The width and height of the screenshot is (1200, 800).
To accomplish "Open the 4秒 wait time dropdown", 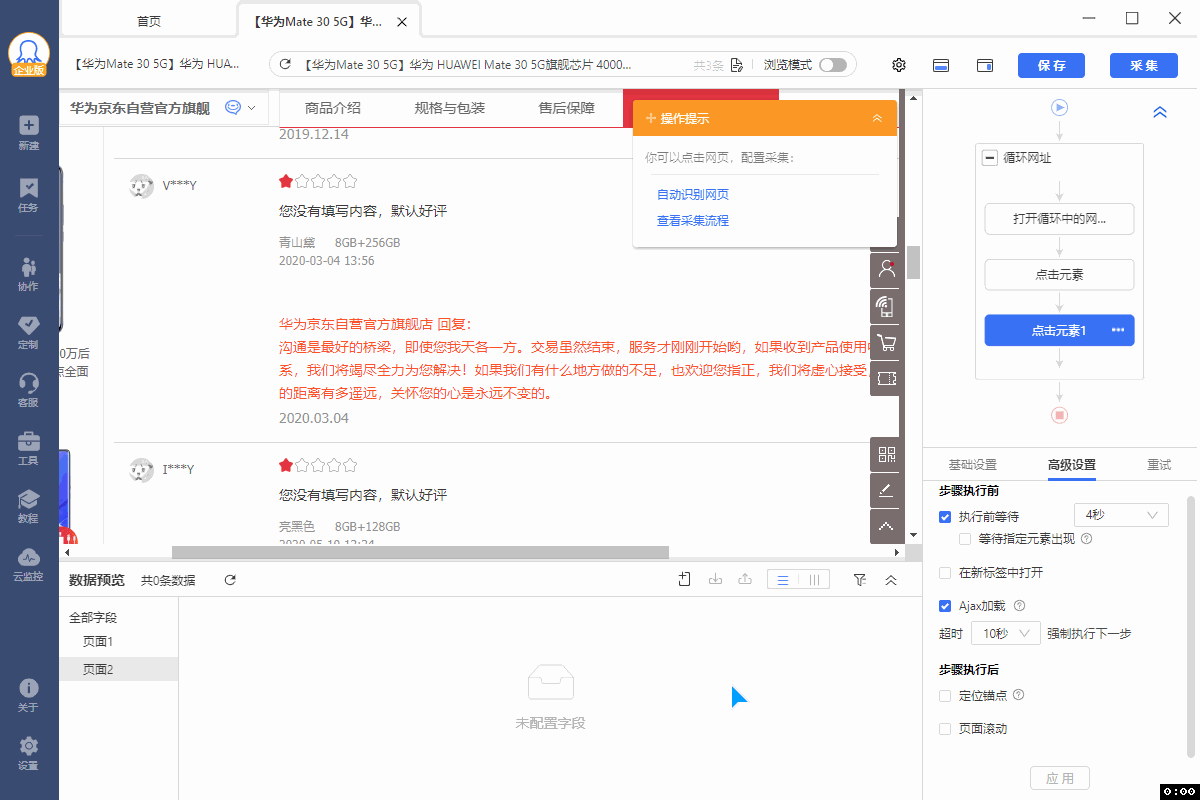I will [1120, 516].
